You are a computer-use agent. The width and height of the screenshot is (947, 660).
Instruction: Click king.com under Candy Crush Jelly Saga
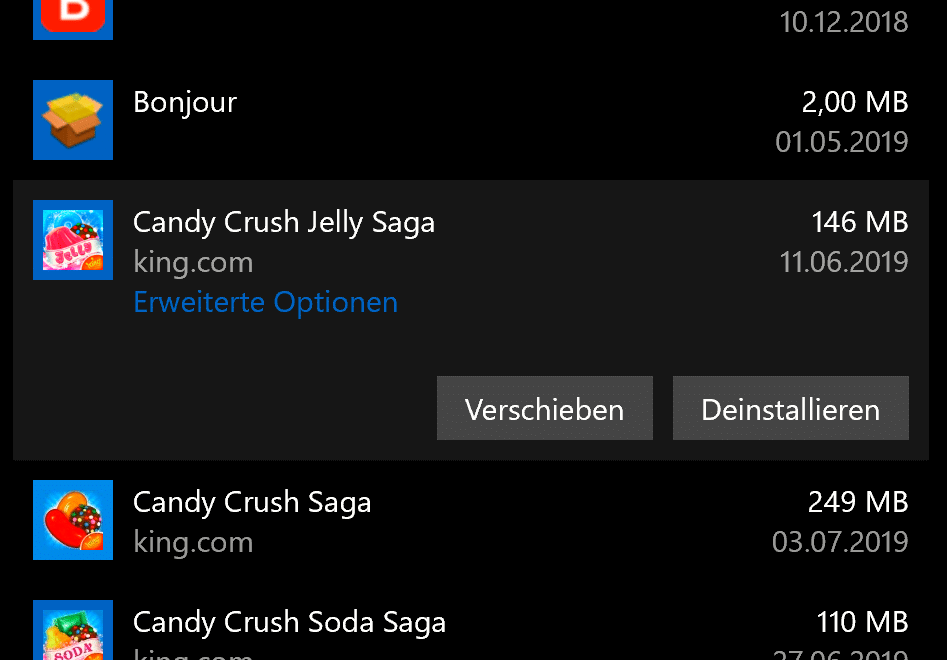tap(193, 263)
